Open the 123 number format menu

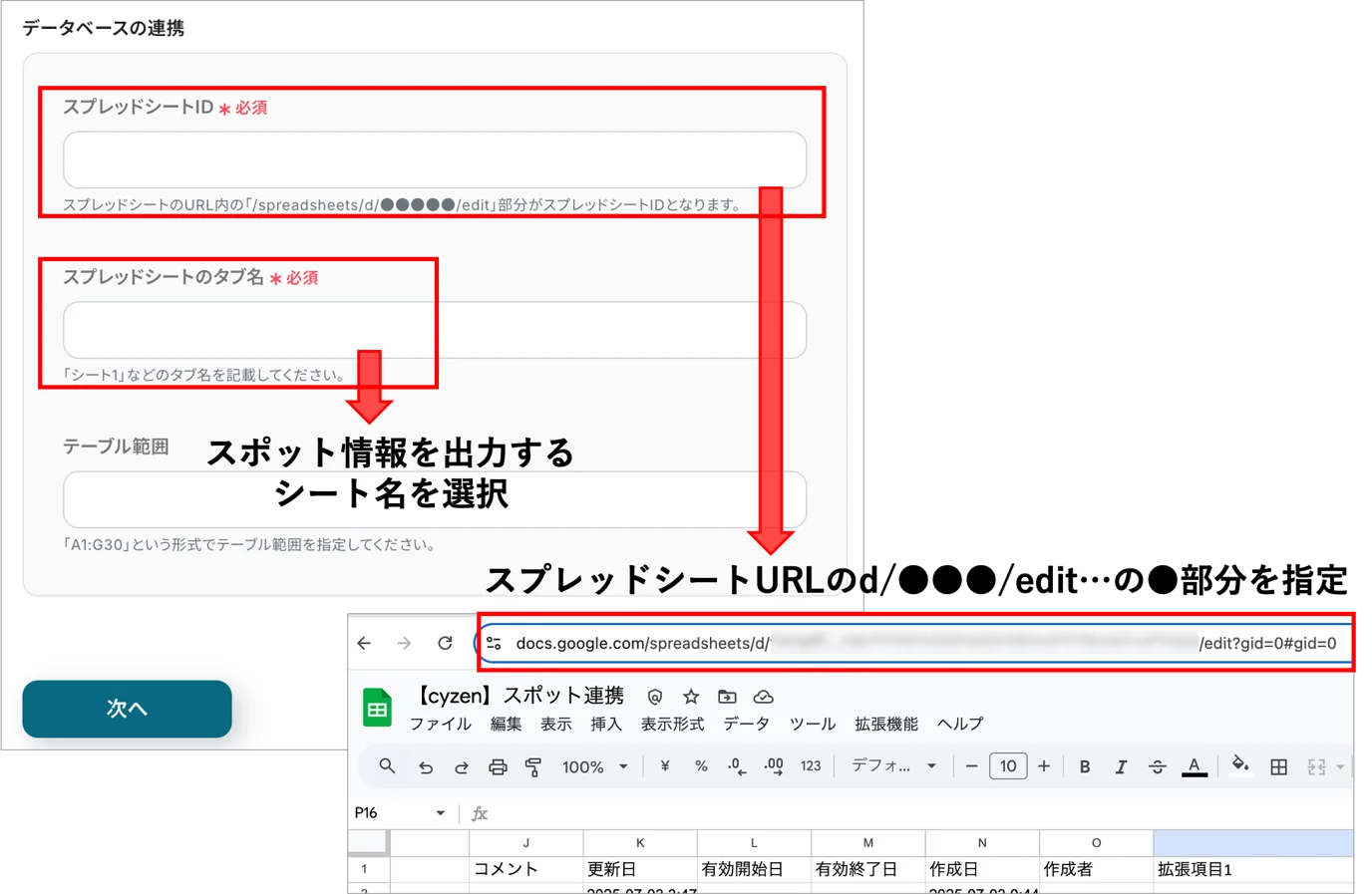coord(811,766)
